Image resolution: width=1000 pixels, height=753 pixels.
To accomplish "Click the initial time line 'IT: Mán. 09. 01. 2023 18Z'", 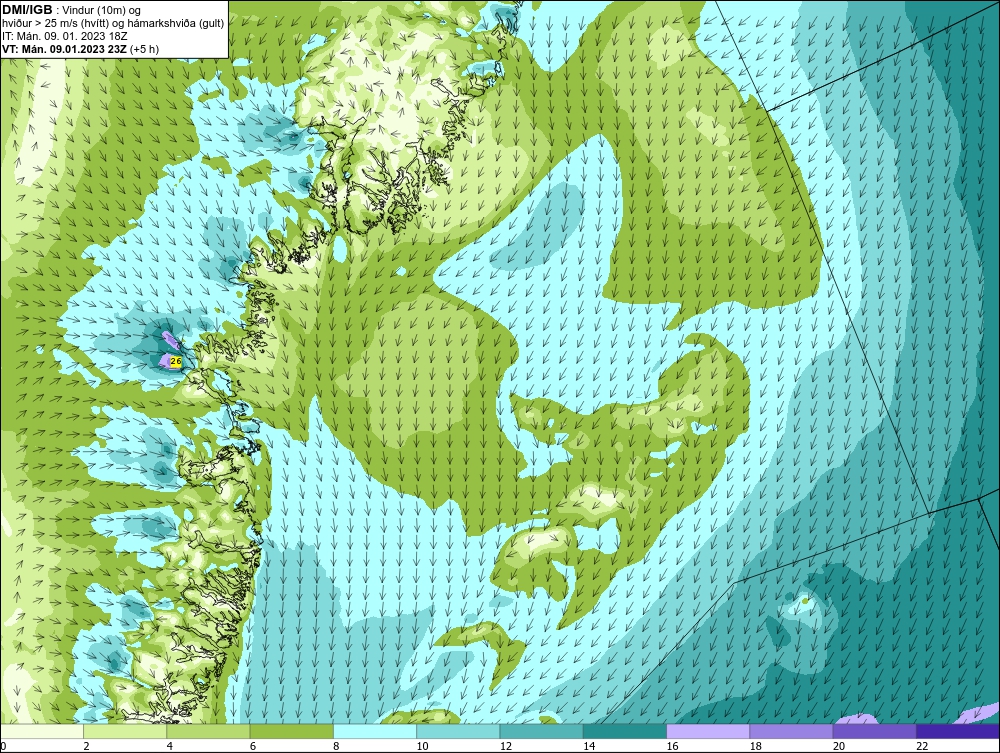I will pyautogui.click(x=65, y=36).
